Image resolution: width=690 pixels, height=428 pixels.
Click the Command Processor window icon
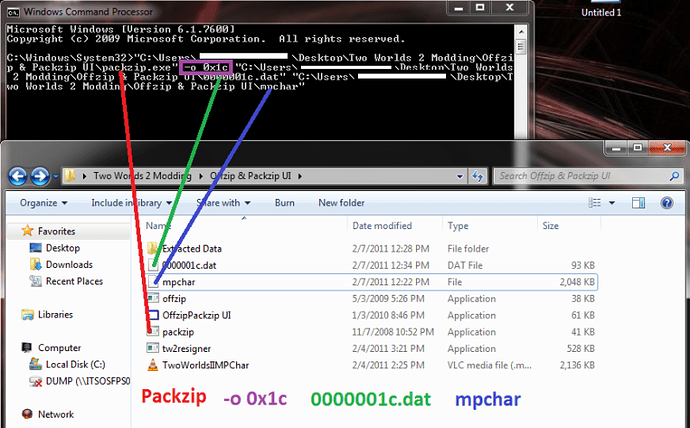(11, 10)
